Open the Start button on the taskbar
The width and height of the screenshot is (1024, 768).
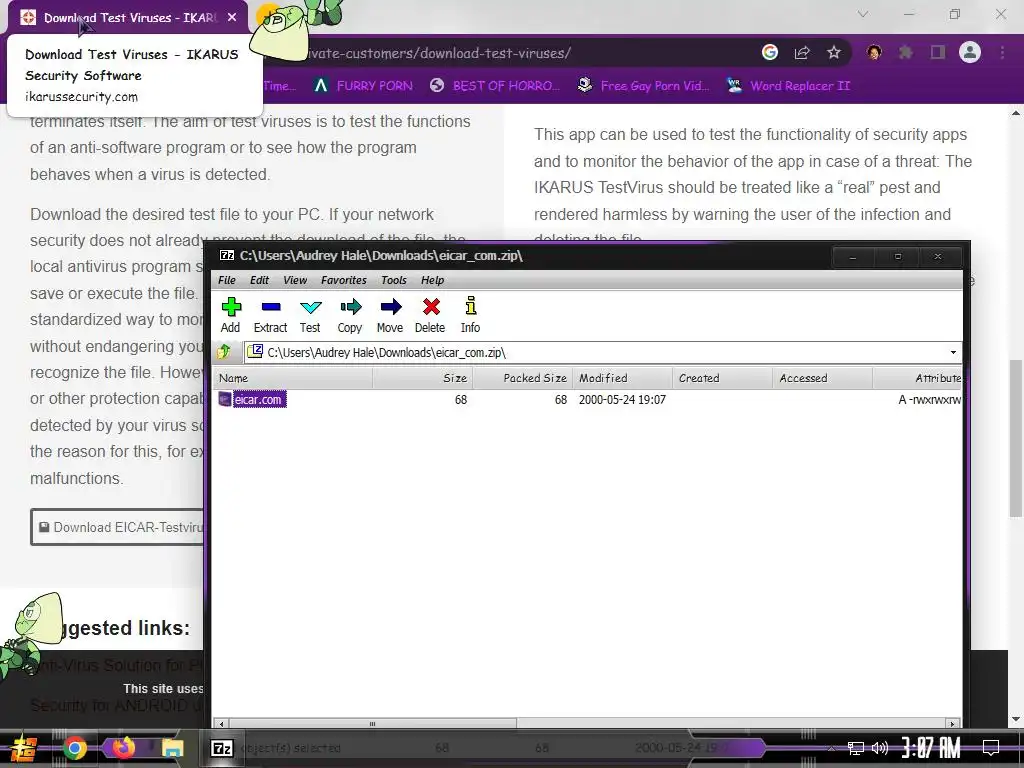pos(22,748)
